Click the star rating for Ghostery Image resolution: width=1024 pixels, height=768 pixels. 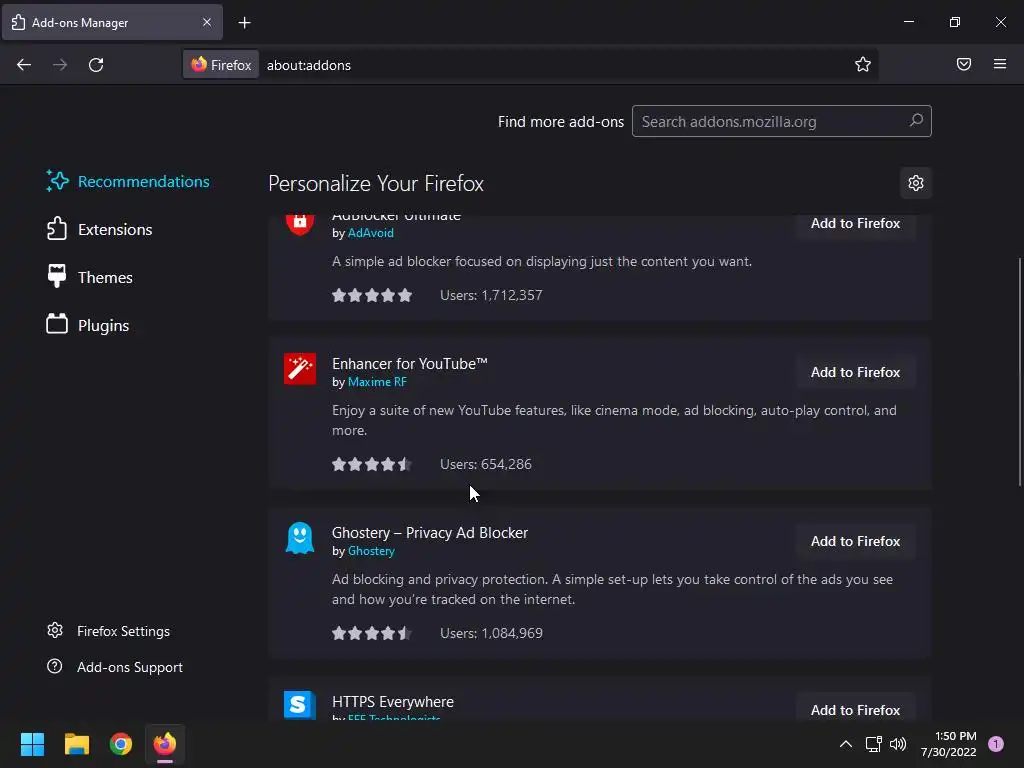coord(372,633)
